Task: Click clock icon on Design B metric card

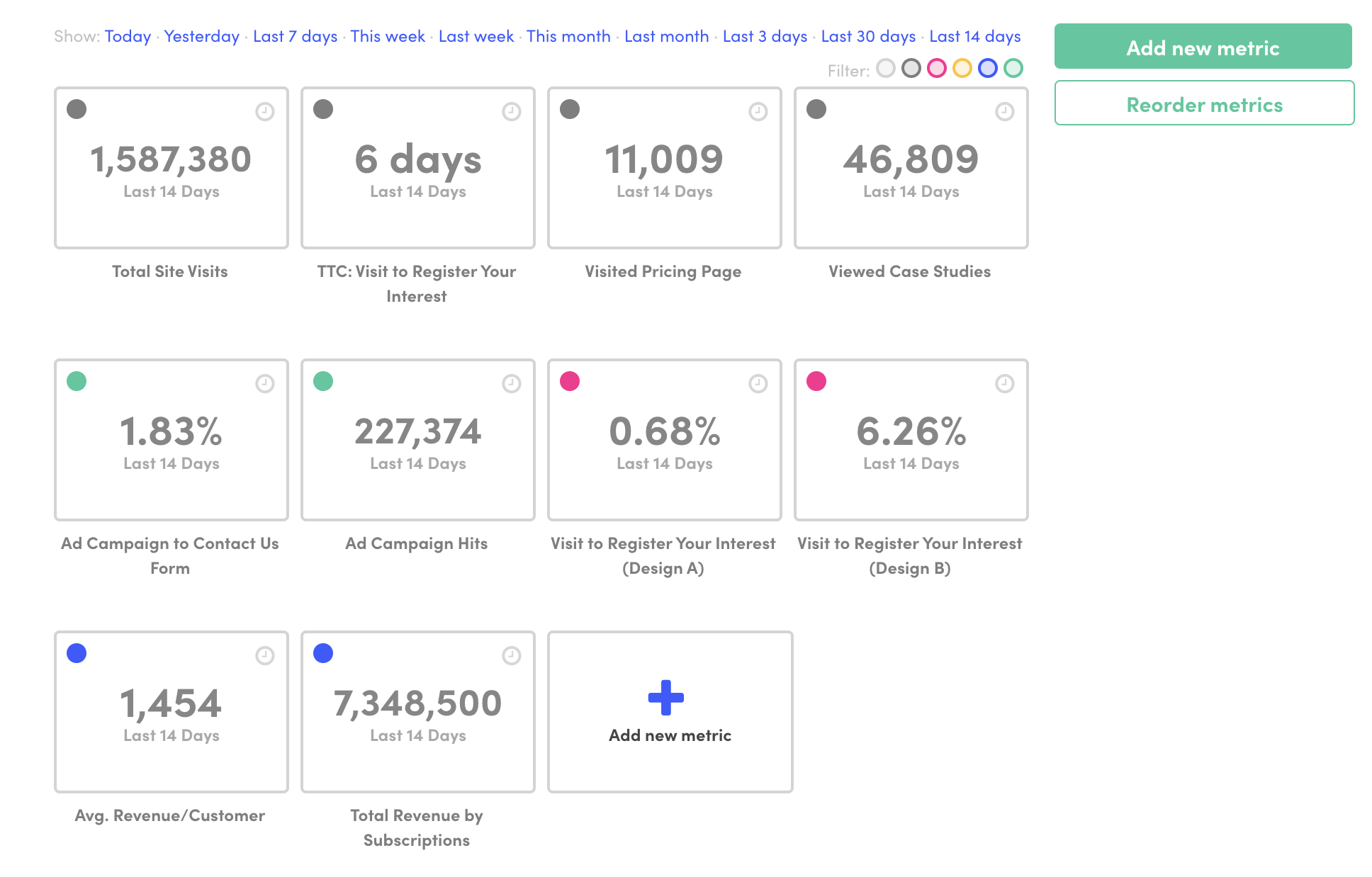Action: [1004, 383]
